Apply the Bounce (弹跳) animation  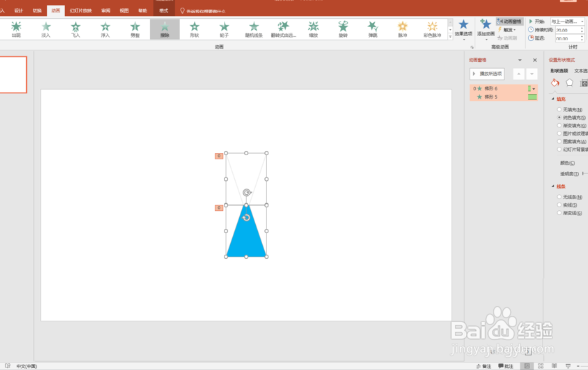(x=373, y=29)
